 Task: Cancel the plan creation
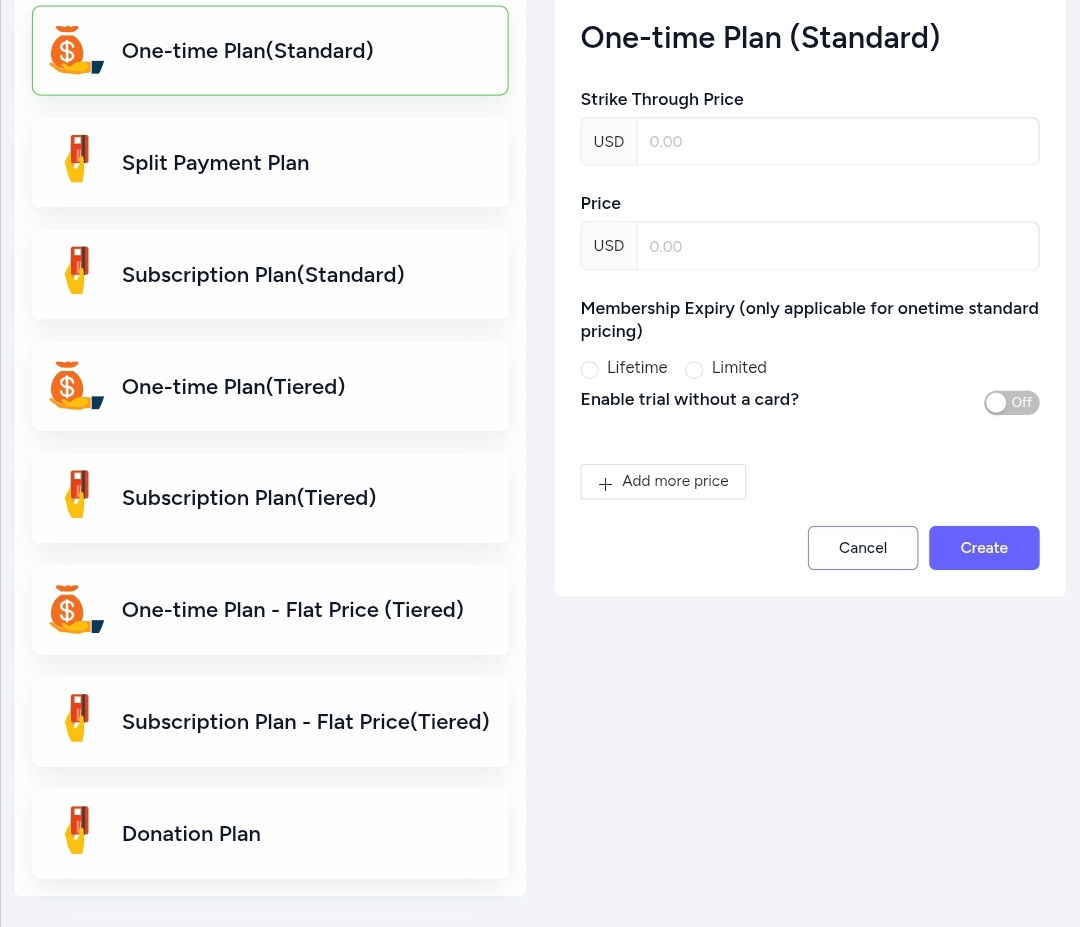click(x=862, y=548)
